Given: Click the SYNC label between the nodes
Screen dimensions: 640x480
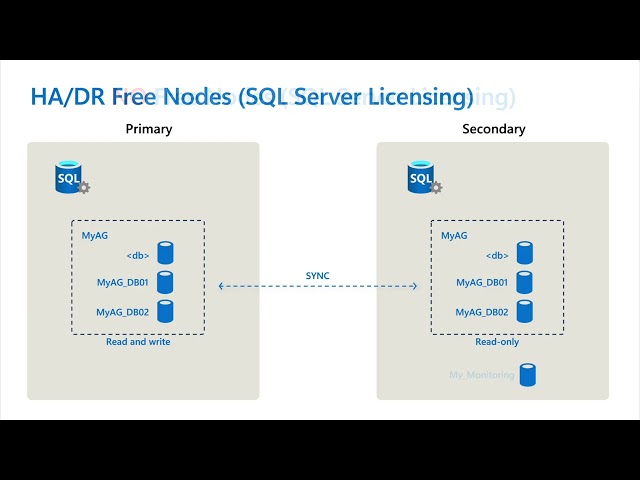Looking at the screenshot, I should pos(318,276).
